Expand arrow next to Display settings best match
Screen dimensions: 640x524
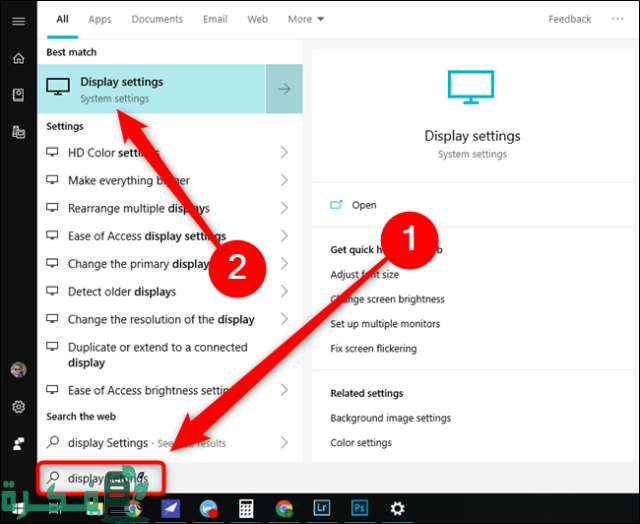click(x=284, y=89)
